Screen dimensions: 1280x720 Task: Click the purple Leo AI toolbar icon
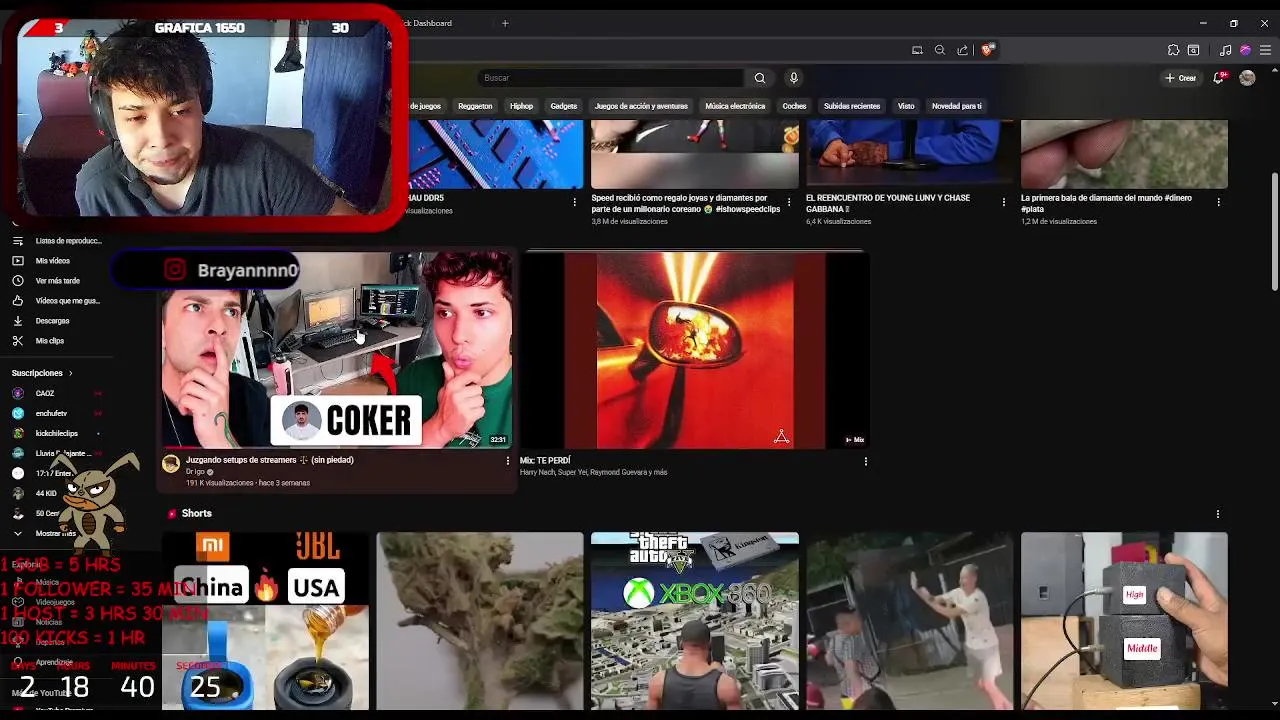(x=1245, y=50)
